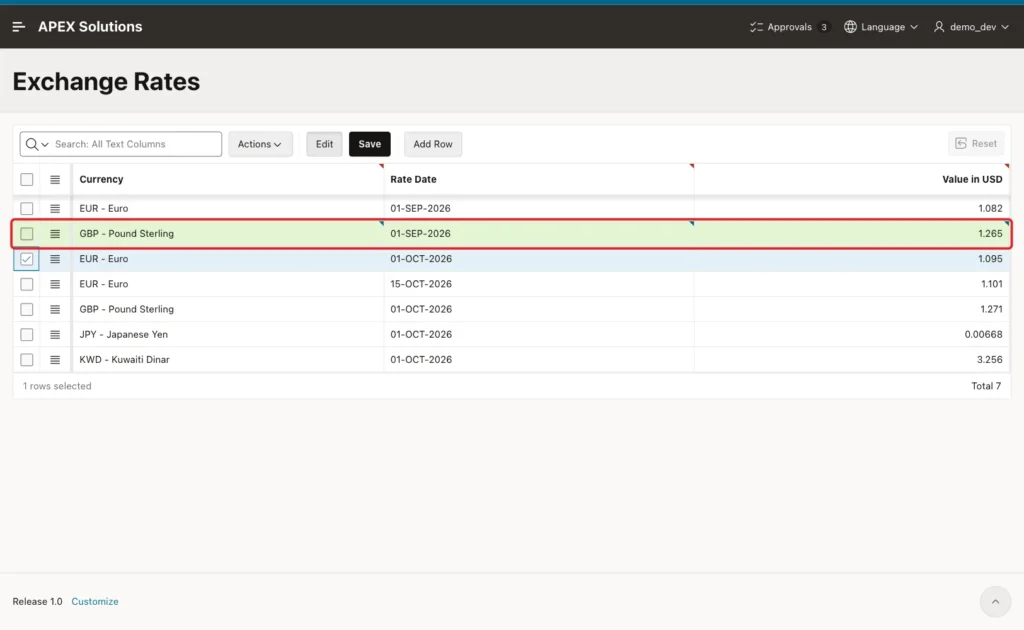
Task: Open the Actions dropdown menu
Action: coord(260,144)
